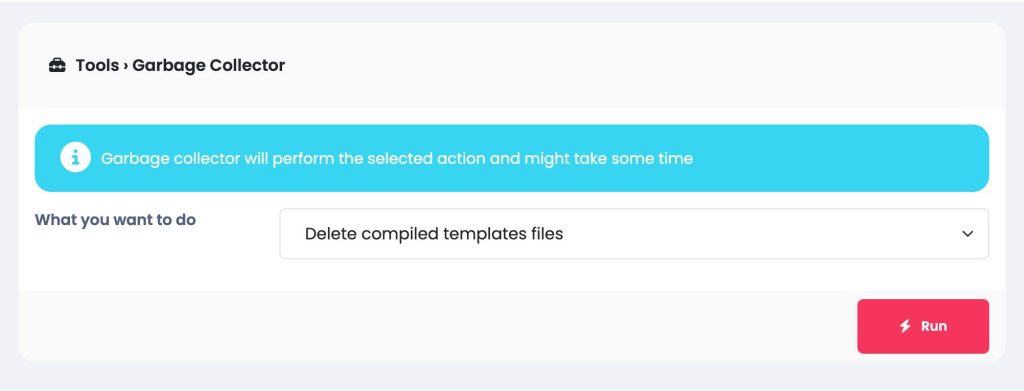Expand the dropdown using its chevron arrow
The image size is (1024, 391).
pyautogui.click(x=968, y=234)
